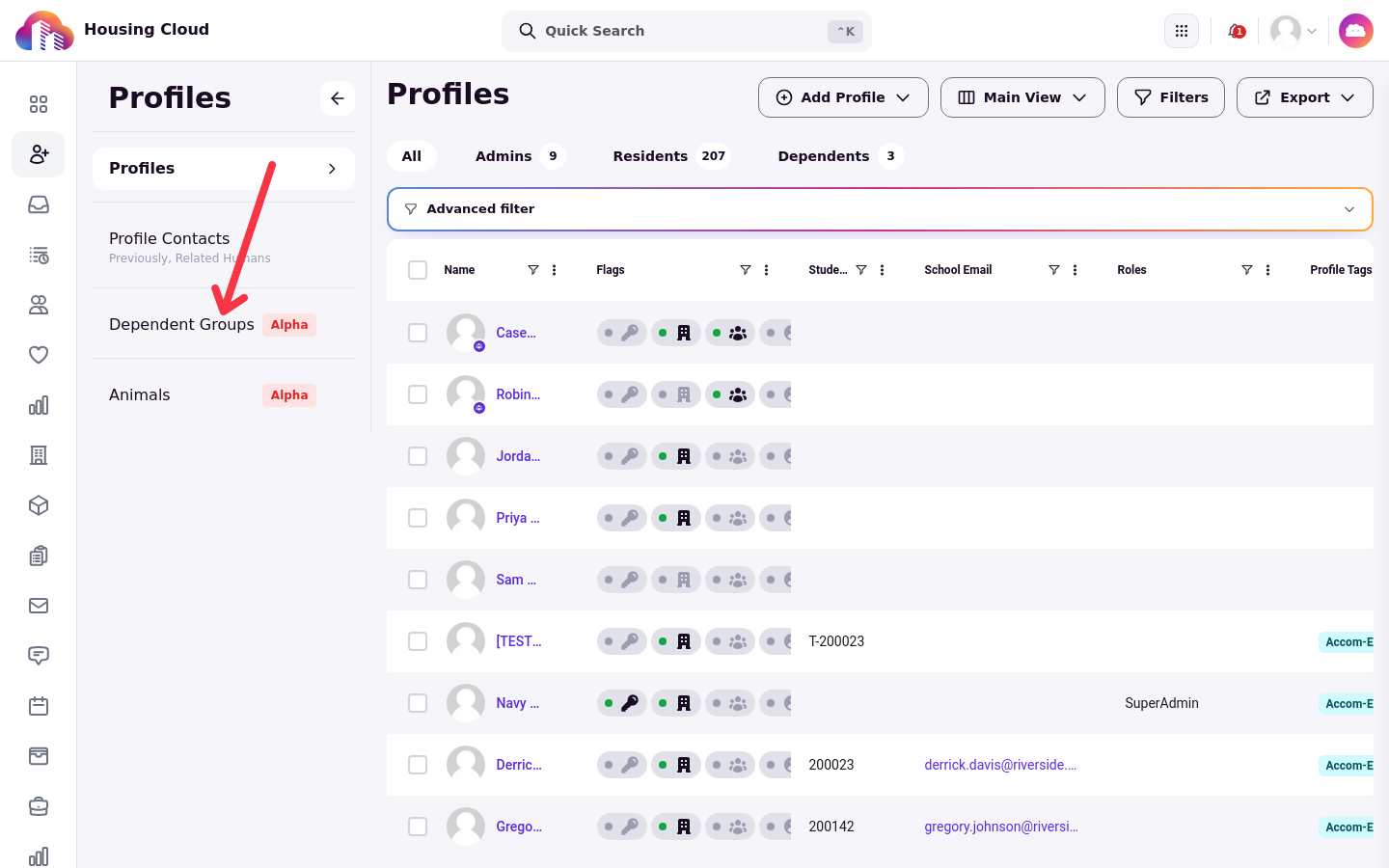Check the Derric... row checkbox
The width and height of the screenshot is (1389, 868).
pyautogui.click(x=418, y=765)
